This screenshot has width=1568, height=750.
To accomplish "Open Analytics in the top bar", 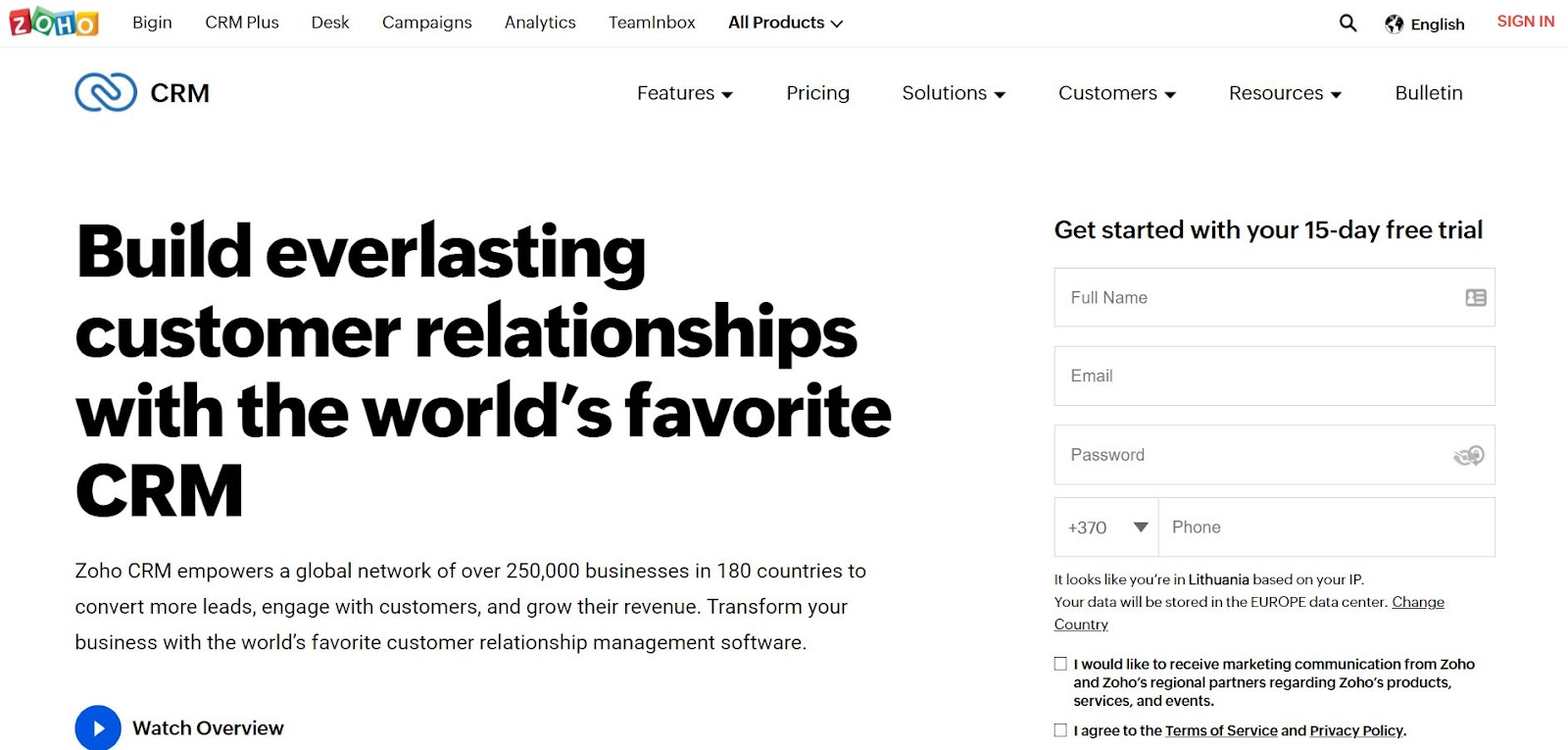I will pyautogui.click(x=540, y=23).
